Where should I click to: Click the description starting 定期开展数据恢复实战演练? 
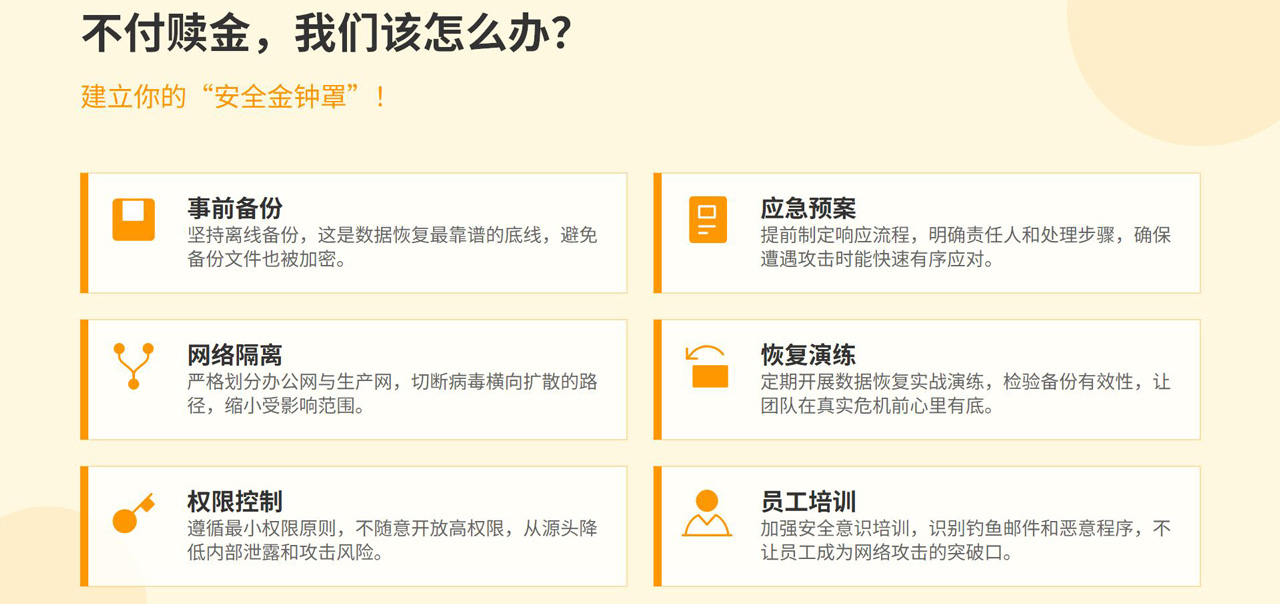(x=966, y=394)
